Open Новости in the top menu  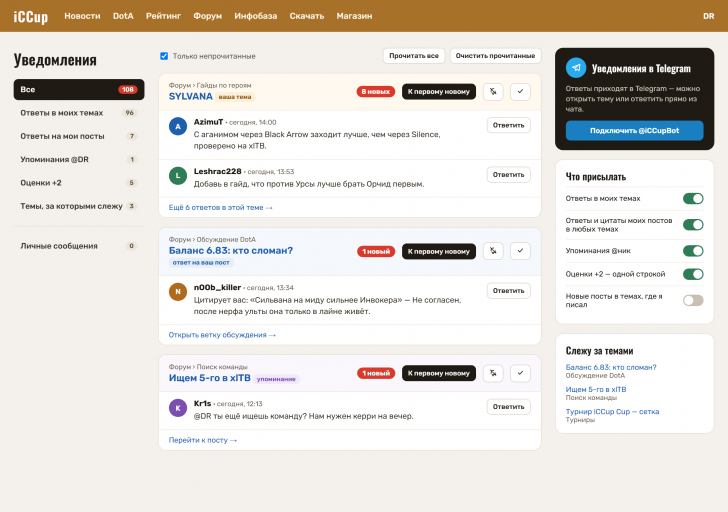(x=82, y=16)
